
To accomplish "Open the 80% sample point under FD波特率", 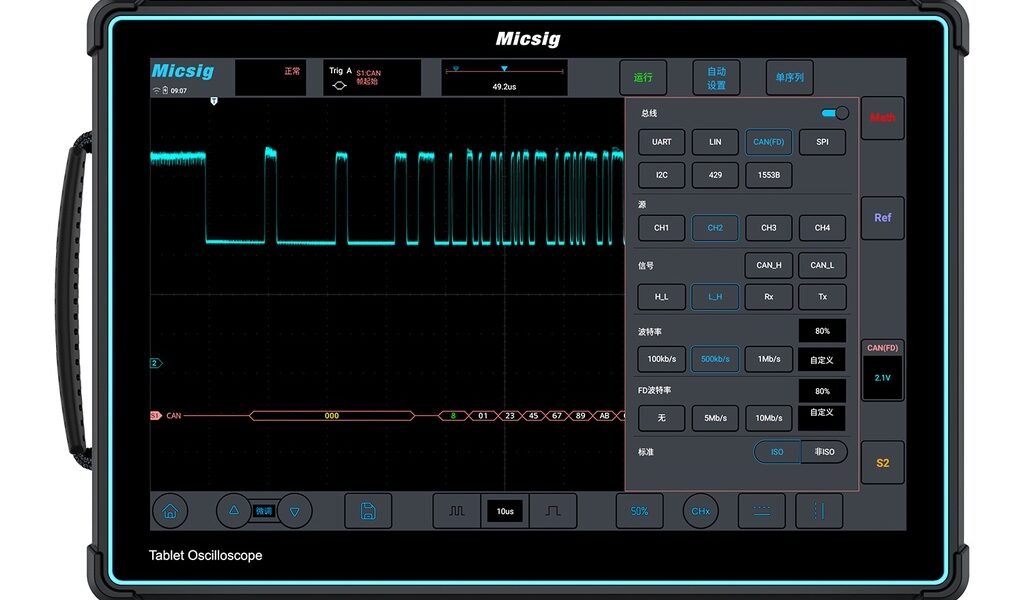I will point(822,391).
